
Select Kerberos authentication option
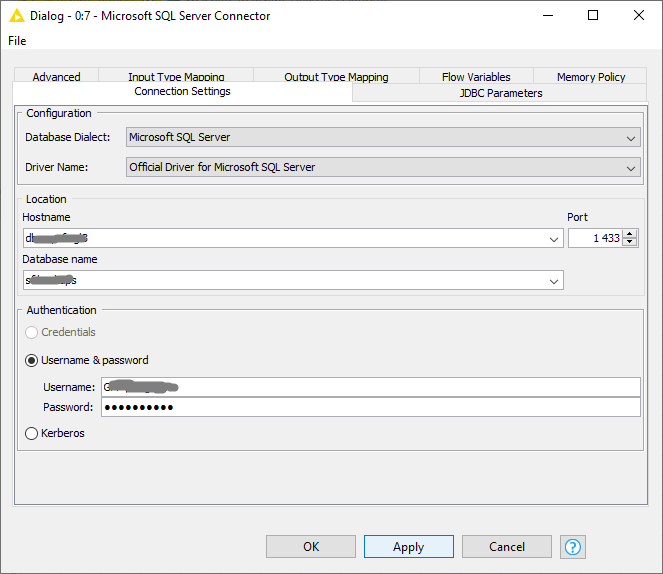pyautogui.click(x=32, y=433)
